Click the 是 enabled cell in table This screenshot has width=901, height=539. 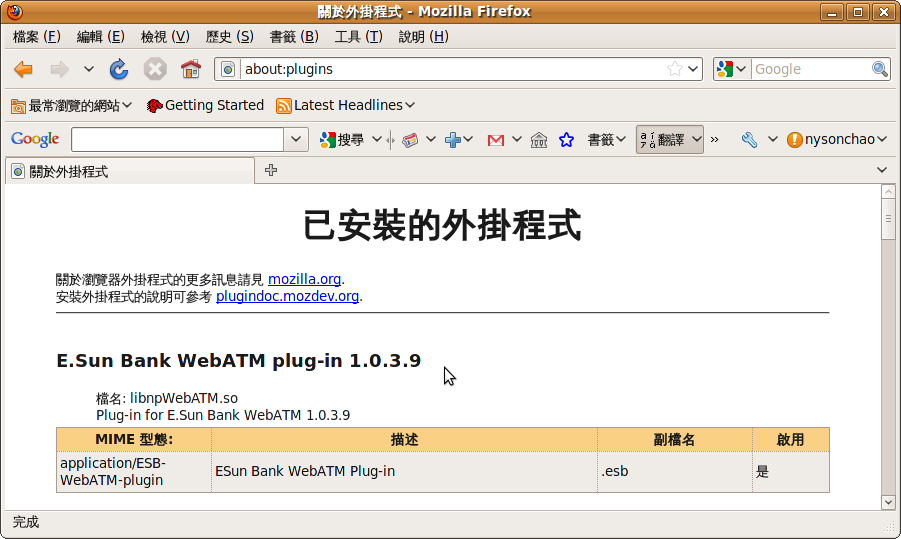point(791,472)
